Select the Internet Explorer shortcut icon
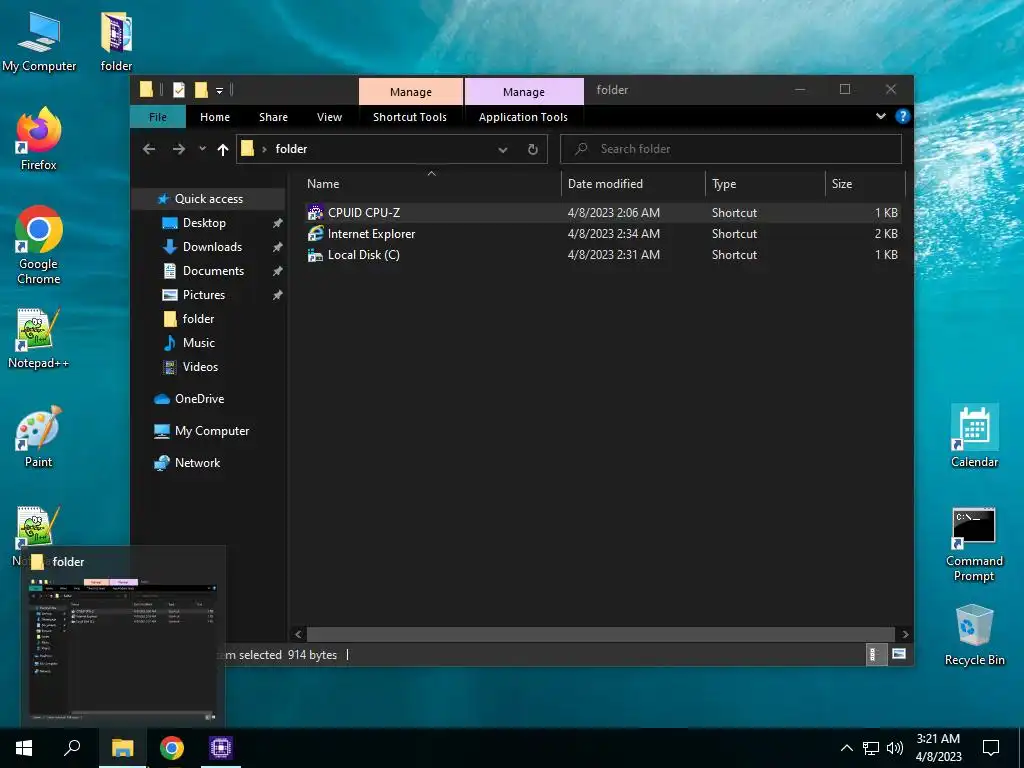The width and height of the screenshot is (1024, 768). [315, 233]
